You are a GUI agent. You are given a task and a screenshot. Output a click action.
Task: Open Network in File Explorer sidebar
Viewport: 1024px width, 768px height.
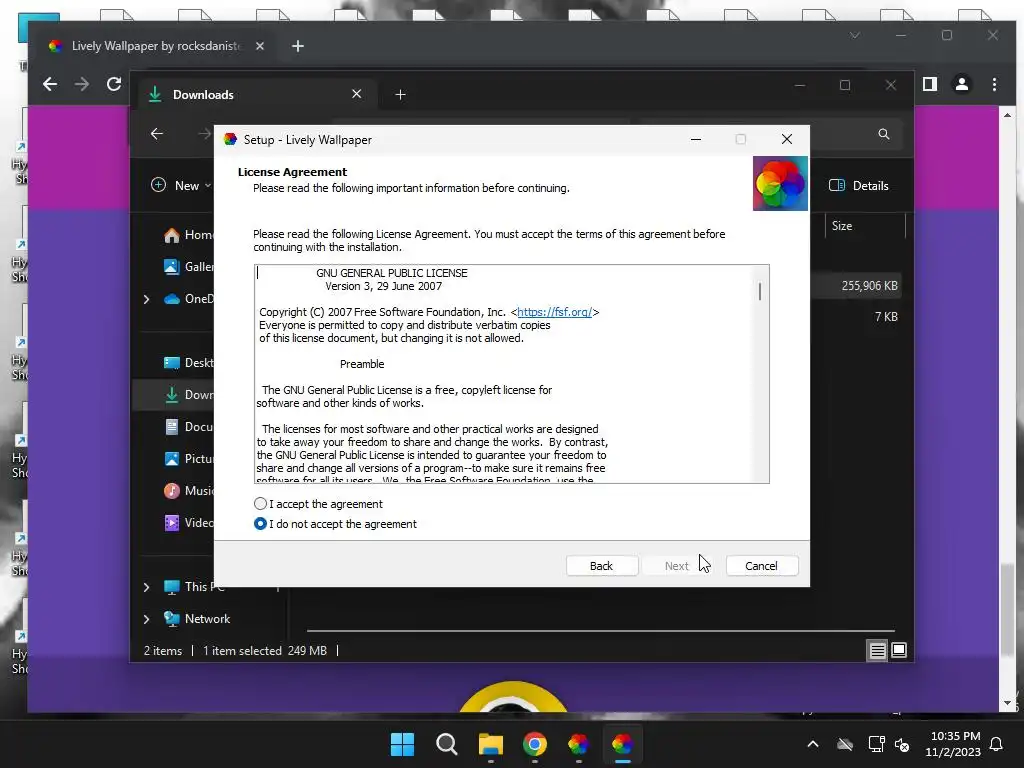tap(197, 618)
